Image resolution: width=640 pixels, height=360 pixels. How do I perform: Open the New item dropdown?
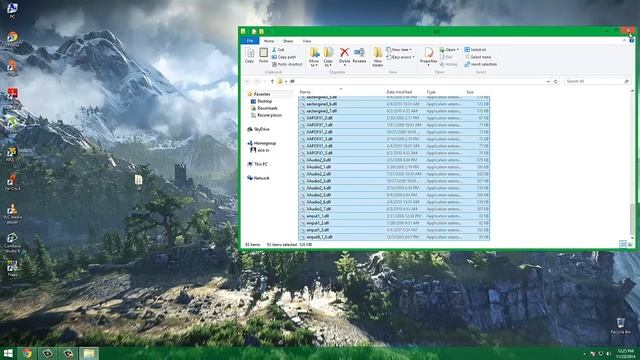(x=399, y=49)
